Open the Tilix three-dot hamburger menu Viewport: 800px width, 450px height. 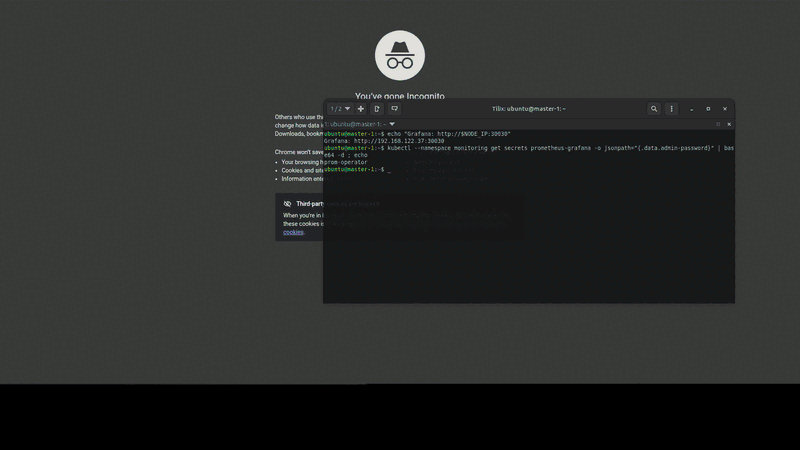tap(671, 109)
